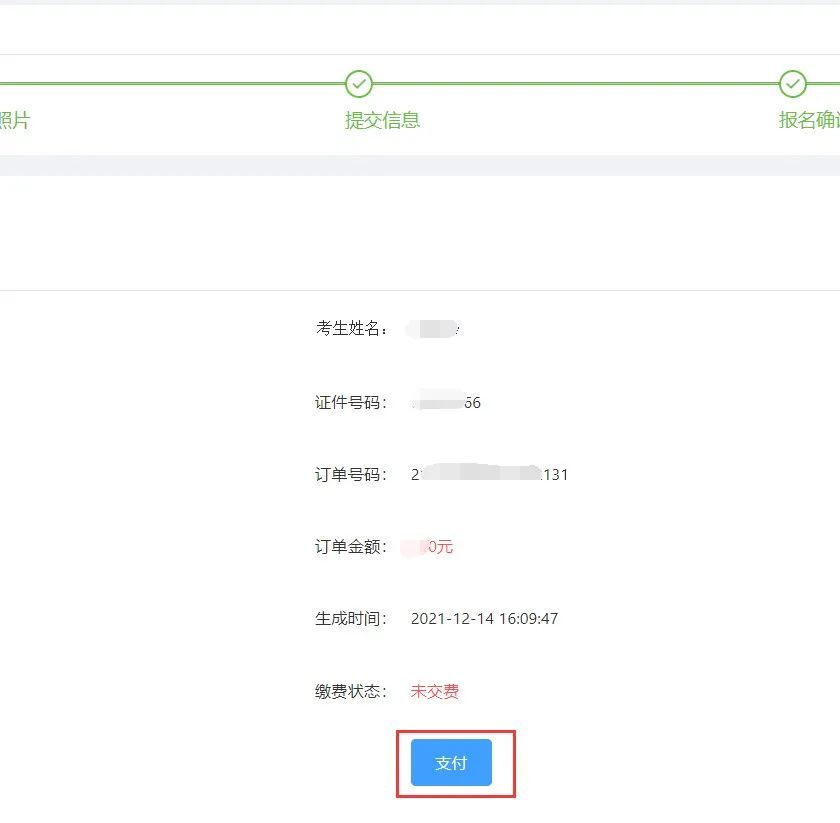
Task: Click the red 未交费 payment status
Action: 435,692
